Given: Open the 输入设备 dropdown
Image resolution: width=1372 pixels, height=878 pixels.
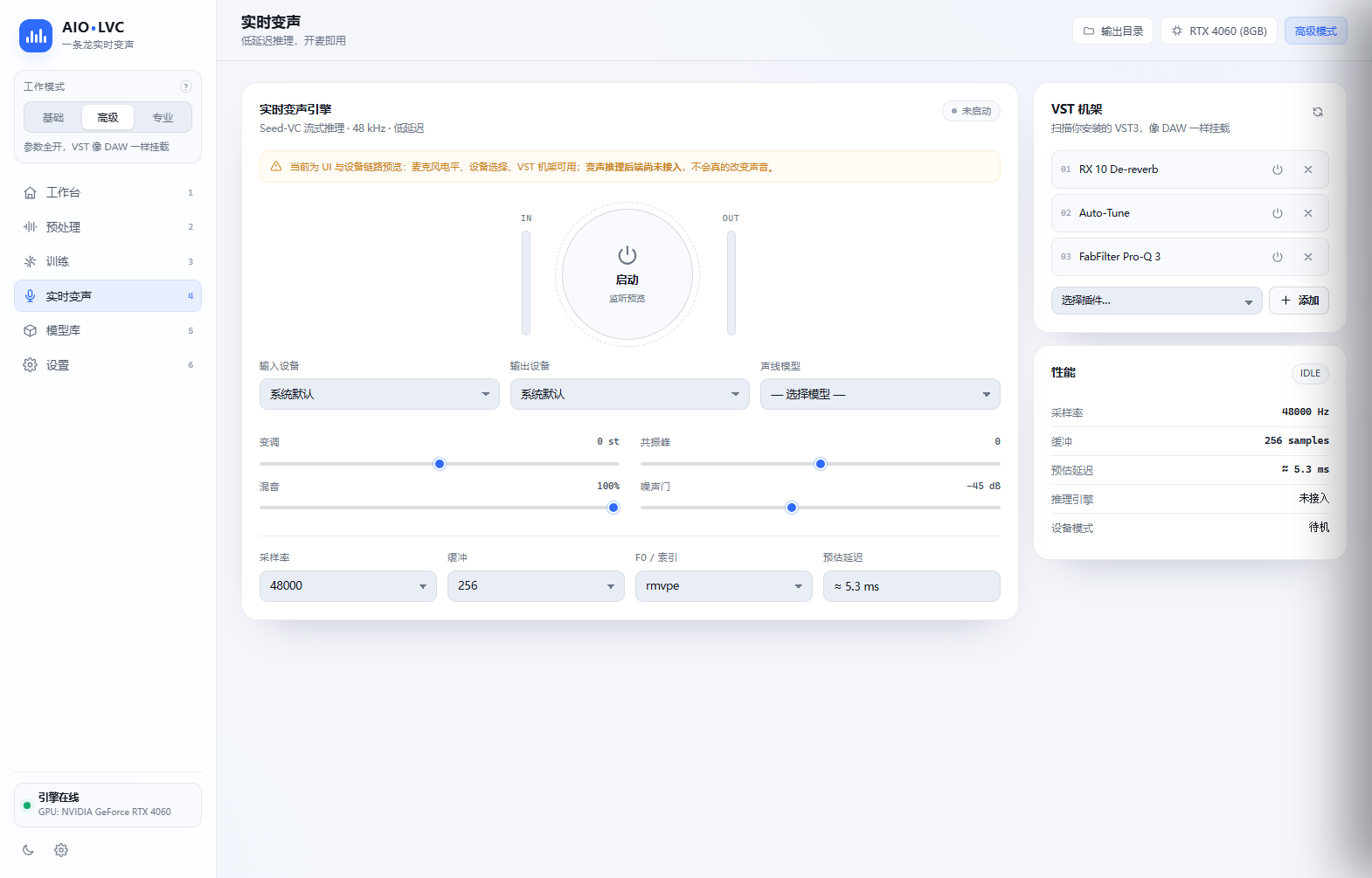Looking at the screenshot, I should 379,394.
